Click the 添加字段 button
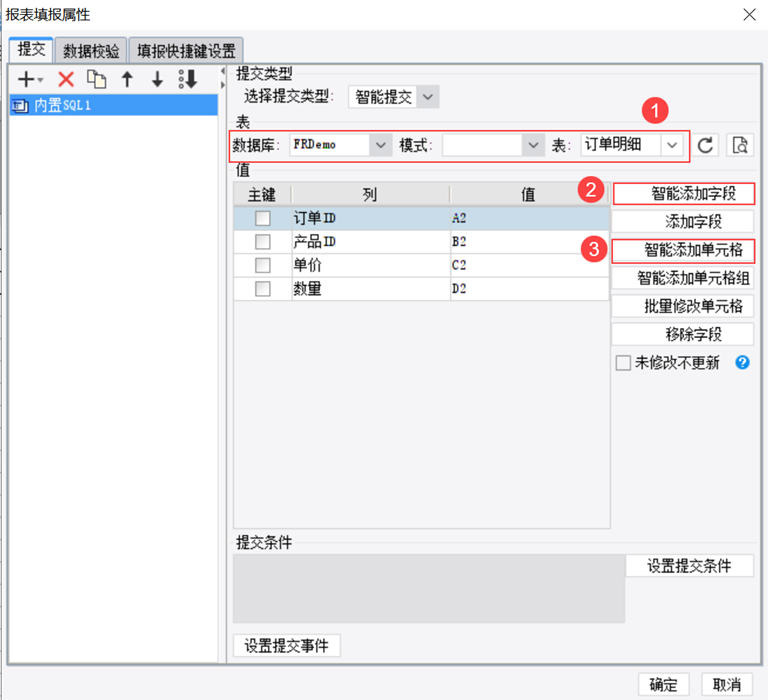Image resolution: width=768 pixels, height=700 pixels. click(683, 221)
